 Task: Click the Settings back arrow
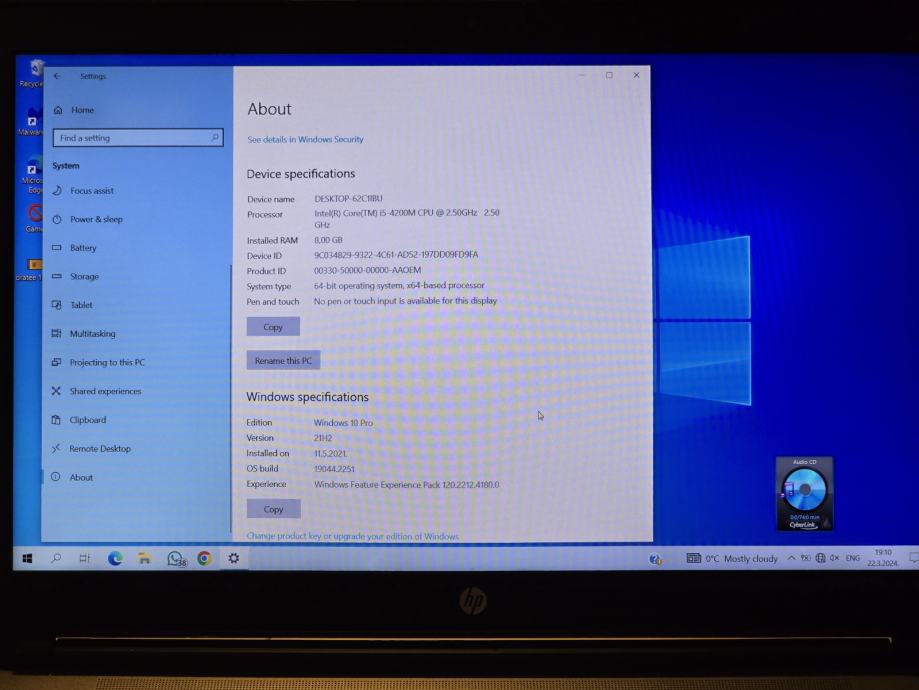click(x=57, y=76)
